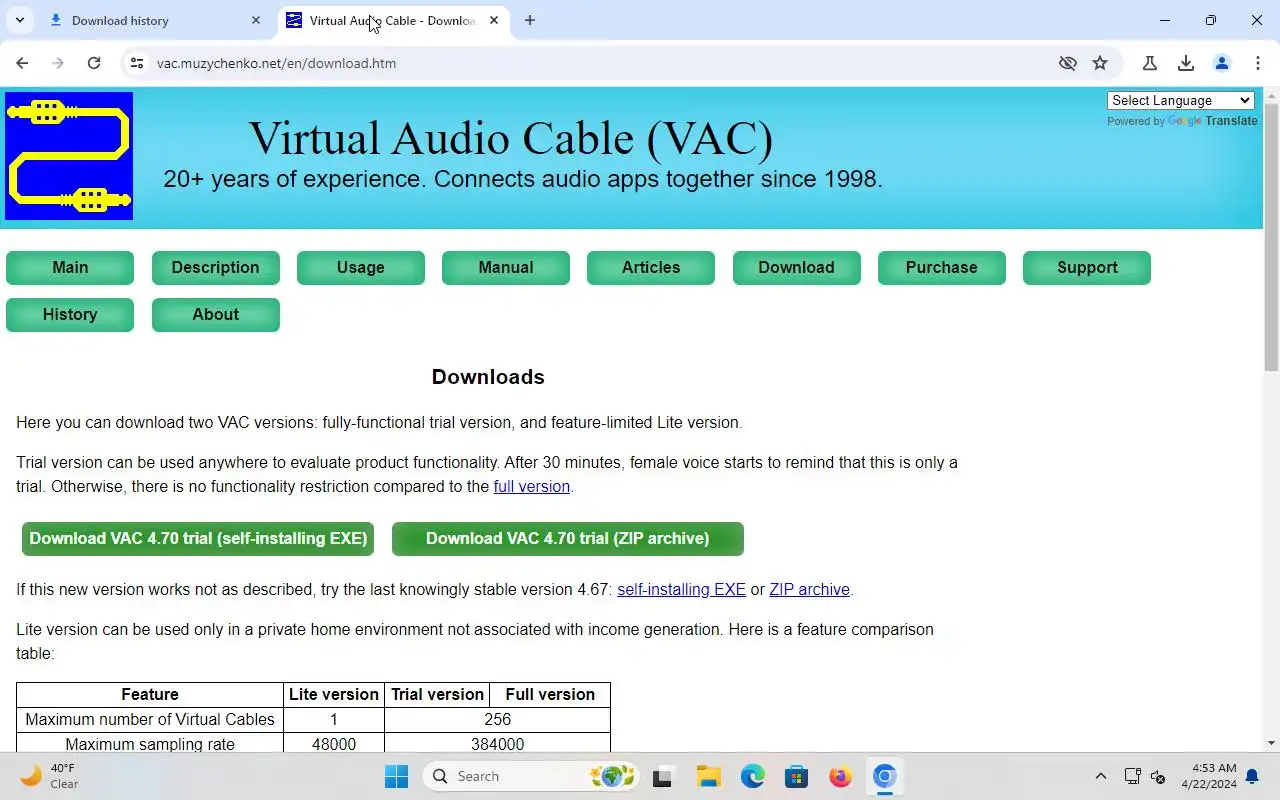Open Firefox from taskbar

click(x=840, y=776)
